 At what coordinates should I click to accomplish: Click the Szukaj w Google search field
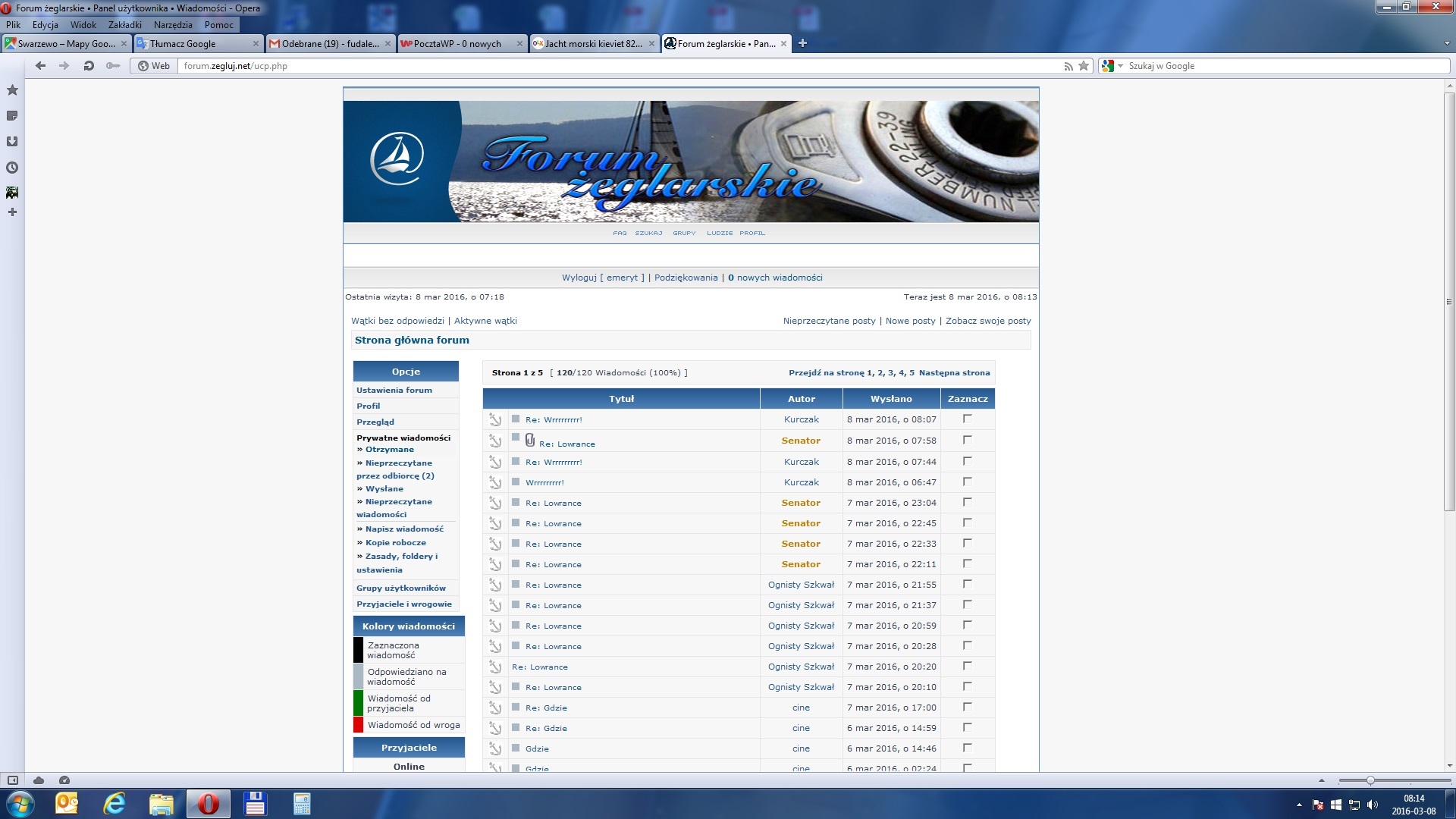click(1287, 66)
